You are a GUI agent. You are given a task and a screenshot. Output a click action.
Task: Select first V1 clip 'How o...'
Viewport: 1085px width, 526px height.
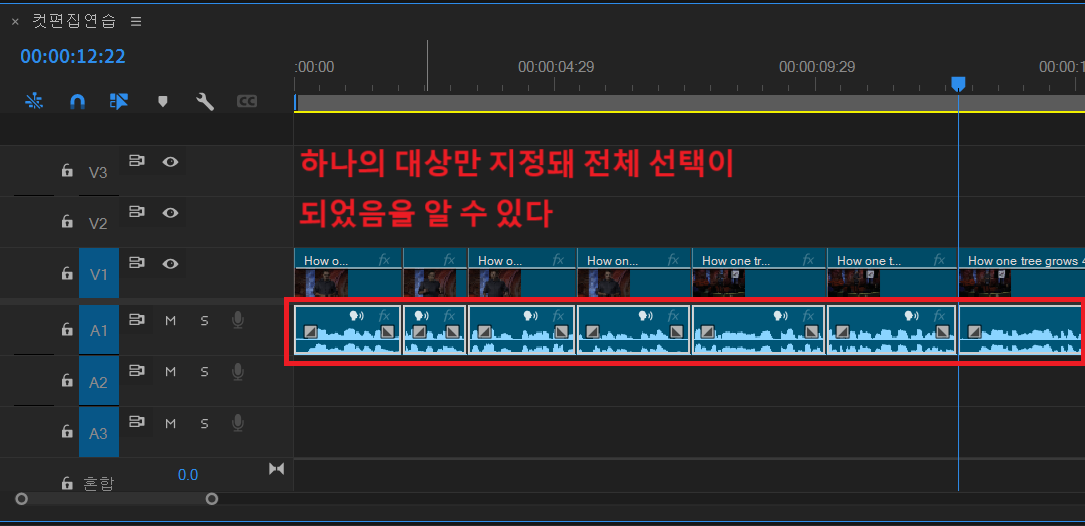click(x=348, y=275)
